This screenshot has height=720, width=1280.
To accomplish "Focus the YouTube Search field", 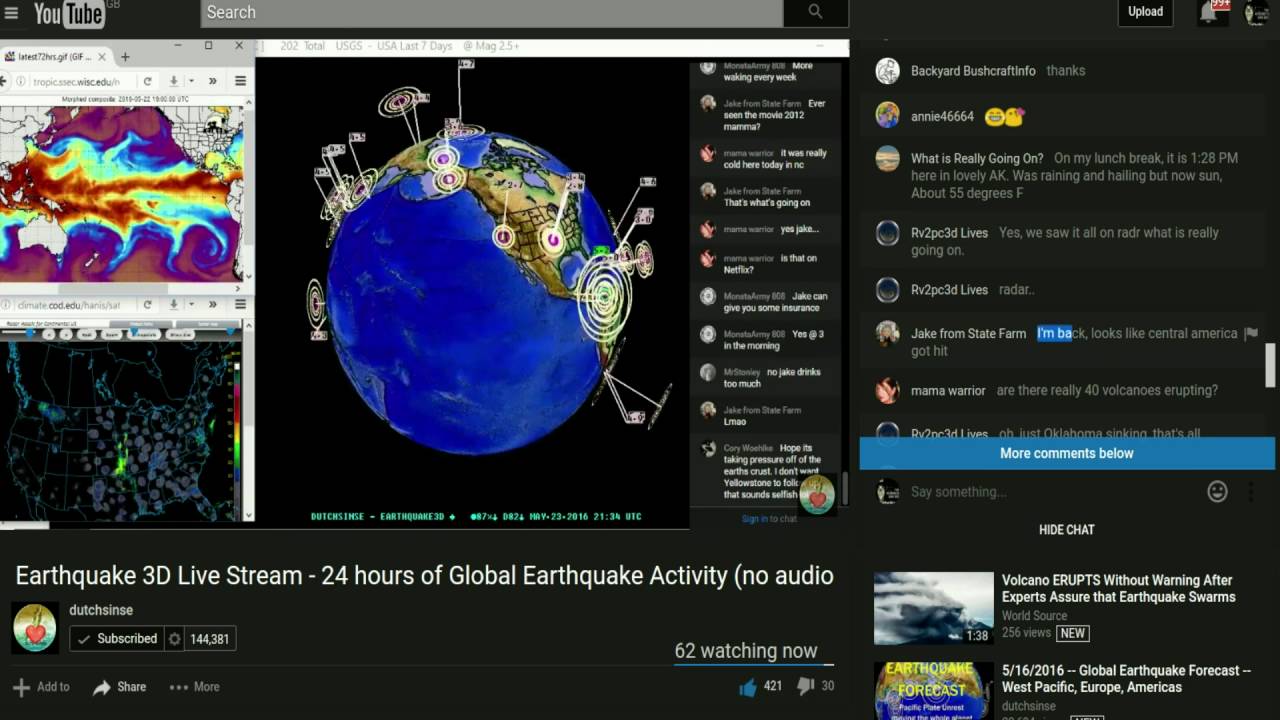I will (492, 12).
